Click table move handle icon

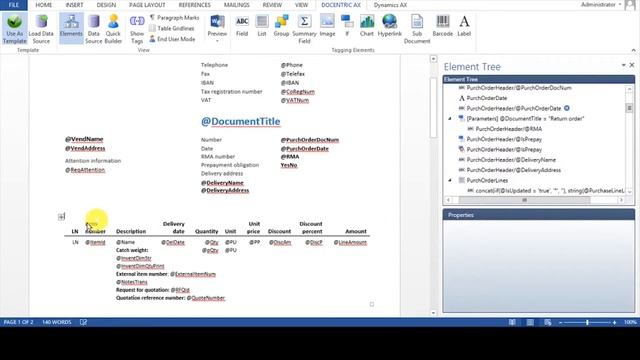pyautogui.click(x=61, y=217)
